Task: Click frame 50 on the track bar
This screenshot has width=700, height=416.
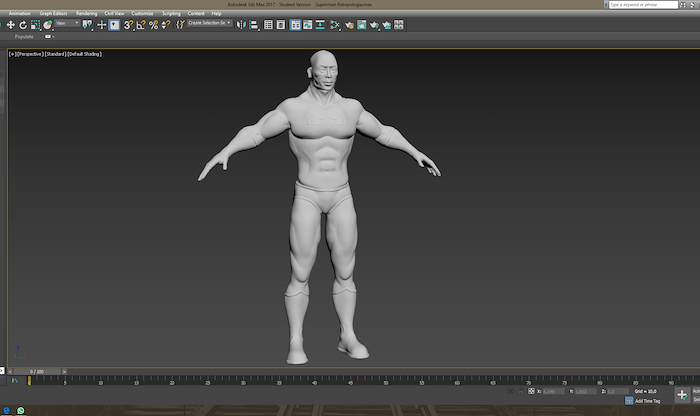Action: [x=386, y=381]
